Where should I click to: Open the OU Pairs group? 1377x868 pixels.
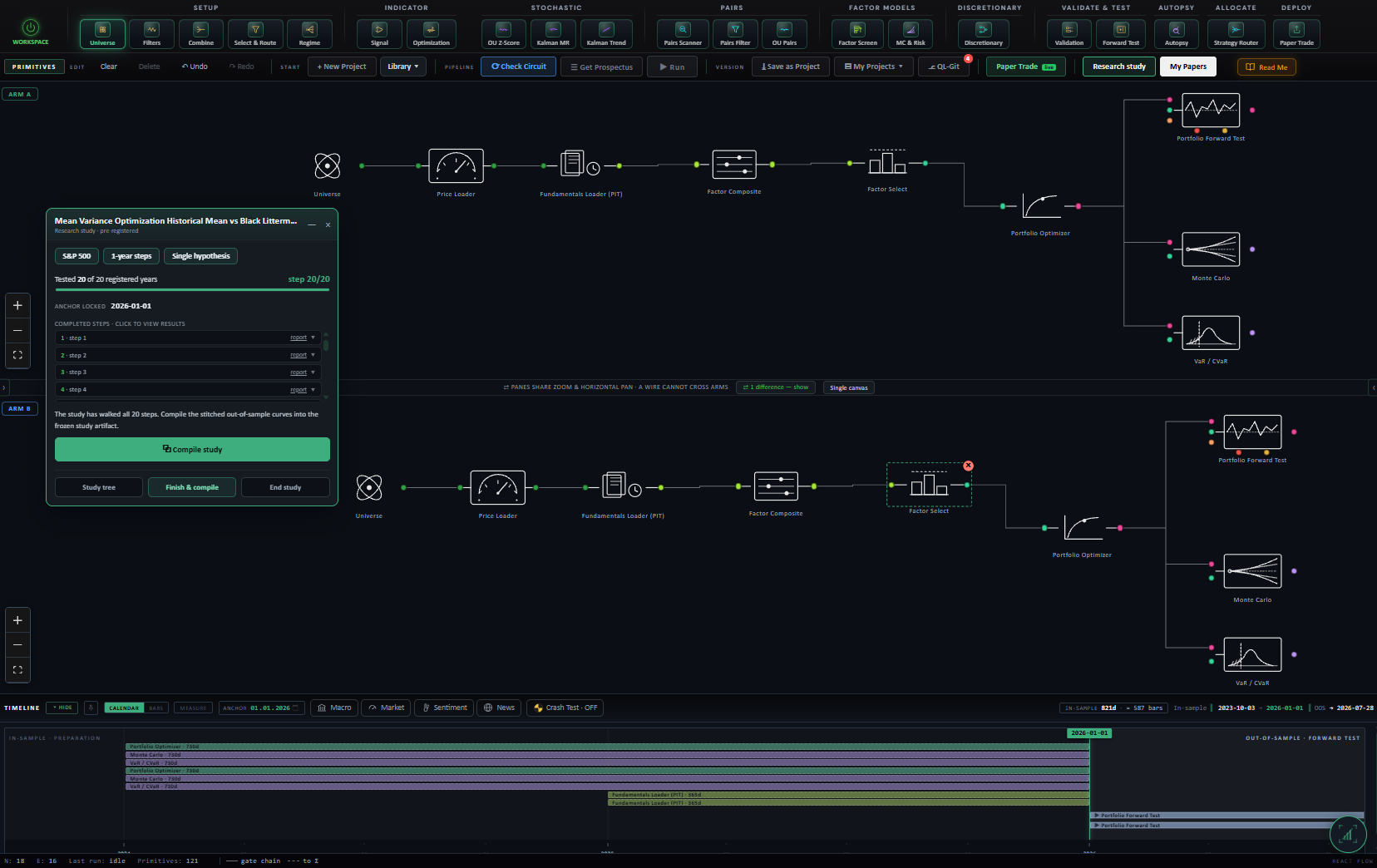pos(784,34)
